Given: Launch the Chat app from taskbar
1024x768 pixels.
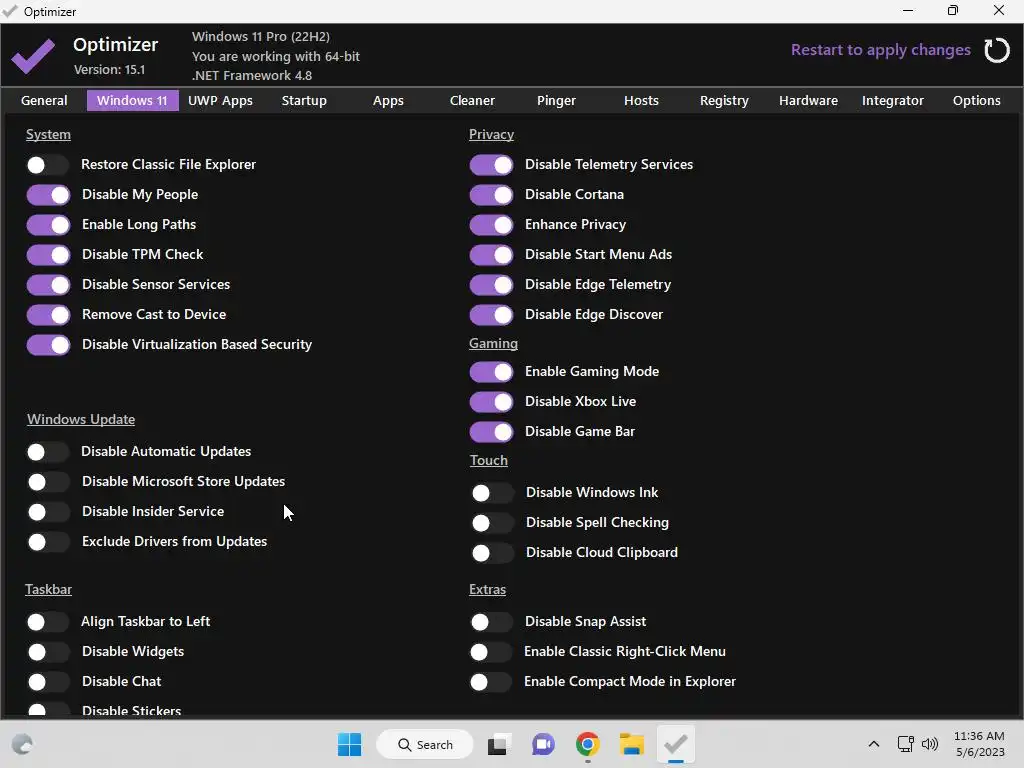Looking at the screenshot, I should [543, 744].
